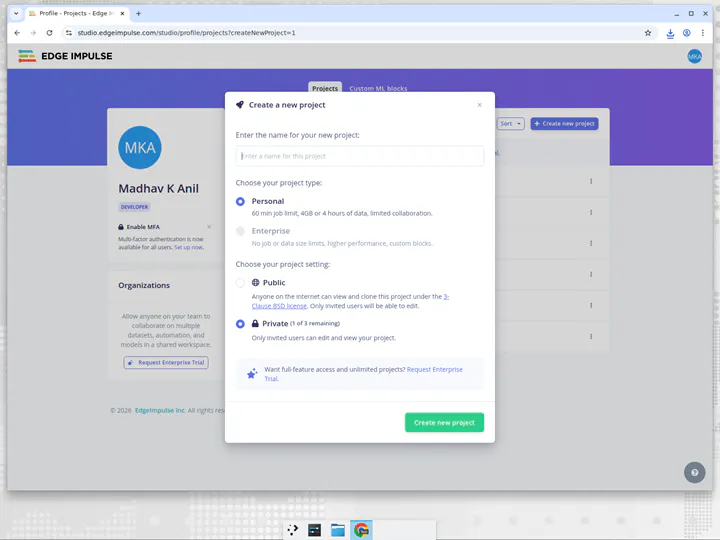Open options menu of third project row

click(591, 243)
